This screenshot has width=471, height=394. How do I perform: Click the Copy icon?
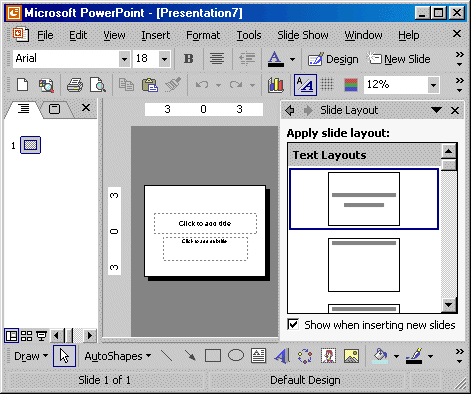(126, 85)
